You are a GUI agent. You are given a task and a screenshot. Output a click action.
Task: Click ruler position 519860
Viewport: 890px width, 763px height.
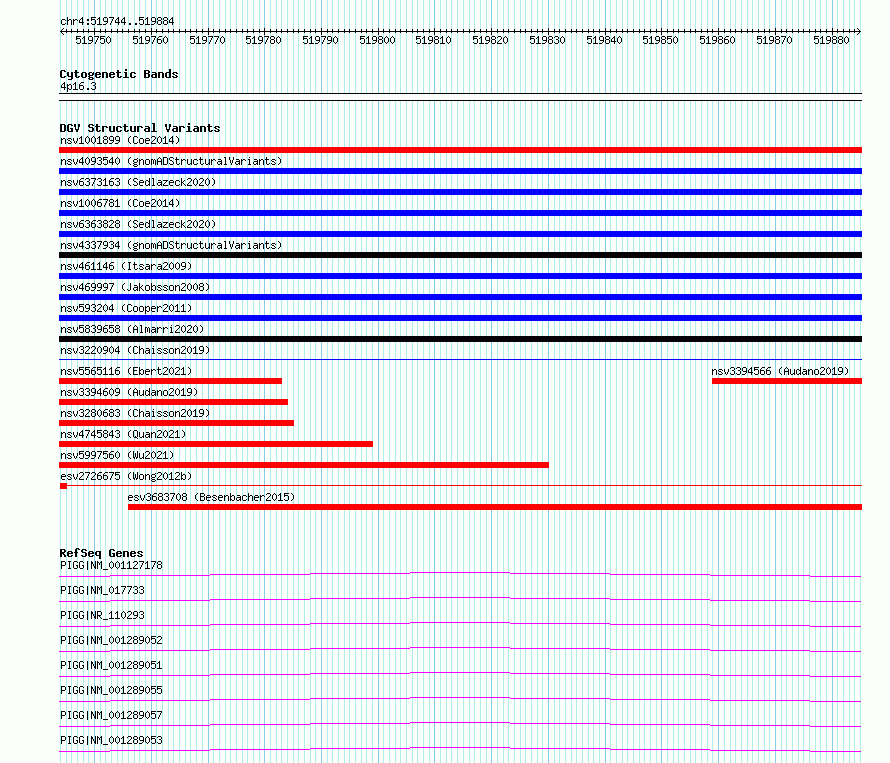pyautogui.click(x=717, y=40)
